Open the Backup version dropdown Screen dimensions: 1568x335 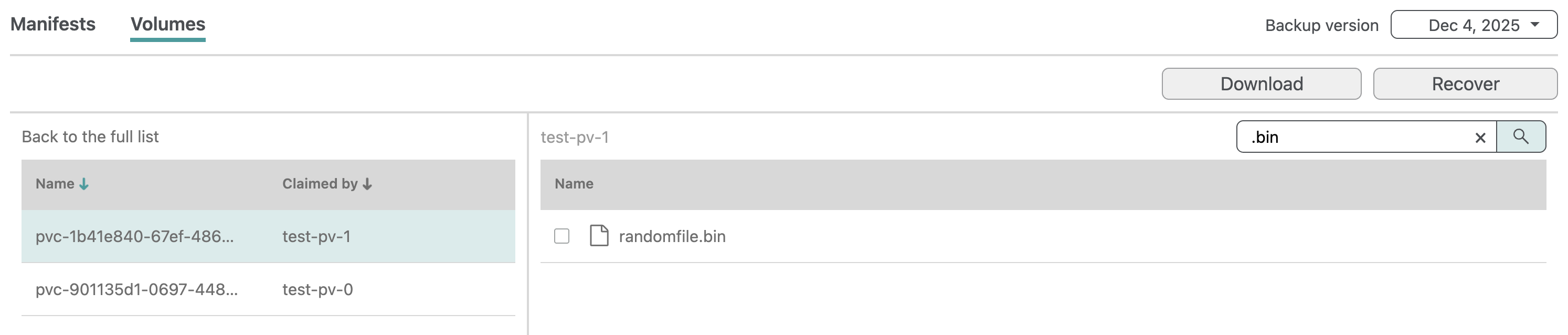click(x=1473, y=25)
